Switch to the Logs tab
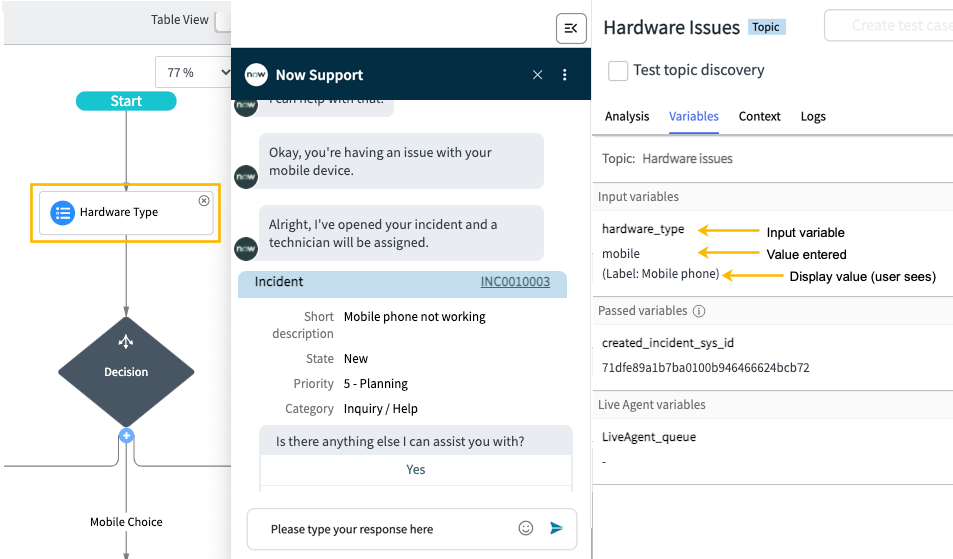This screenshot has width=953, height=559. pyautogui.click(x=813, y=116)
